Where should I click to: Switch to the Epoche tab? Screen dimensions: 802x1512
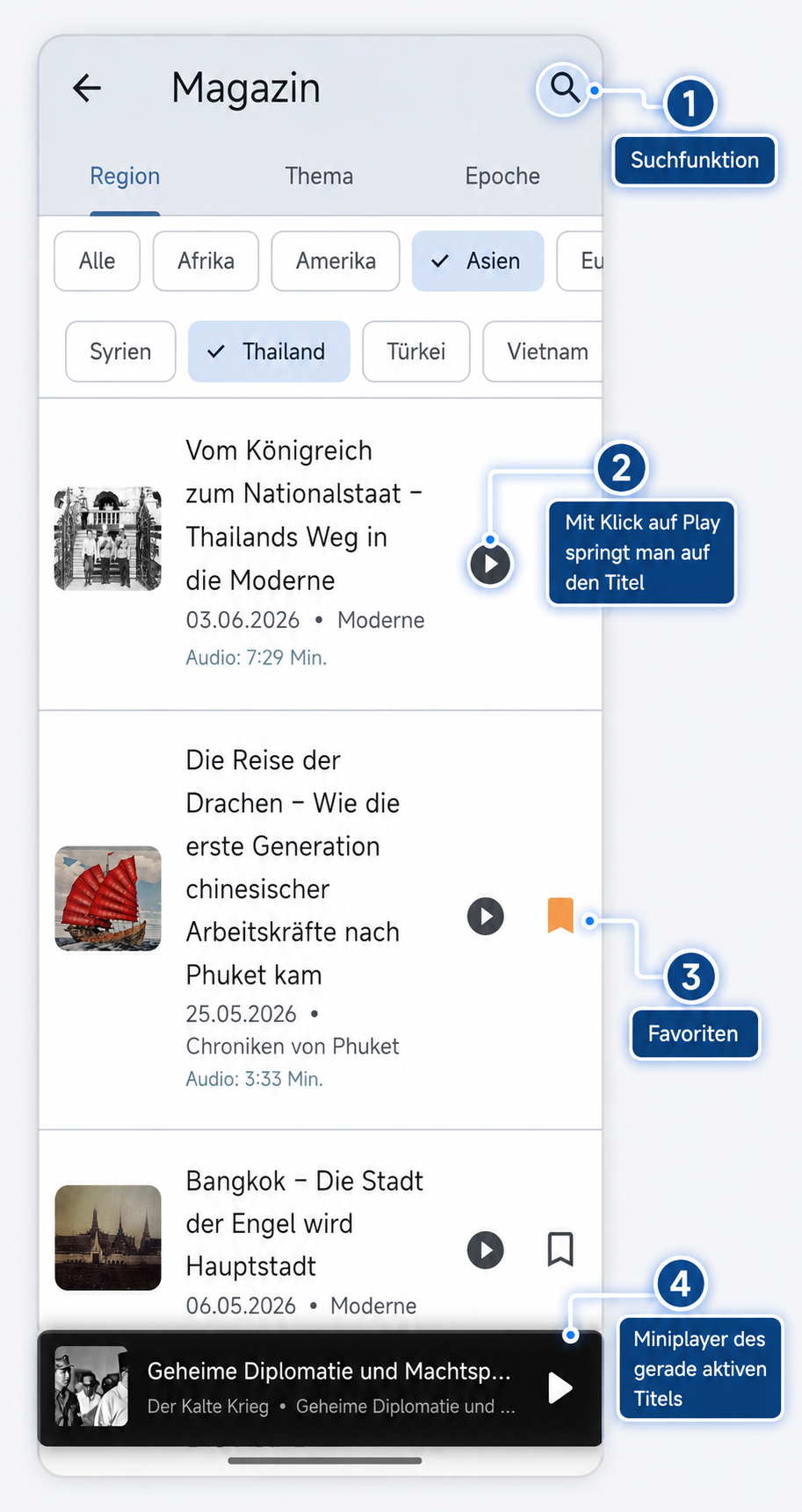point(502,176)
